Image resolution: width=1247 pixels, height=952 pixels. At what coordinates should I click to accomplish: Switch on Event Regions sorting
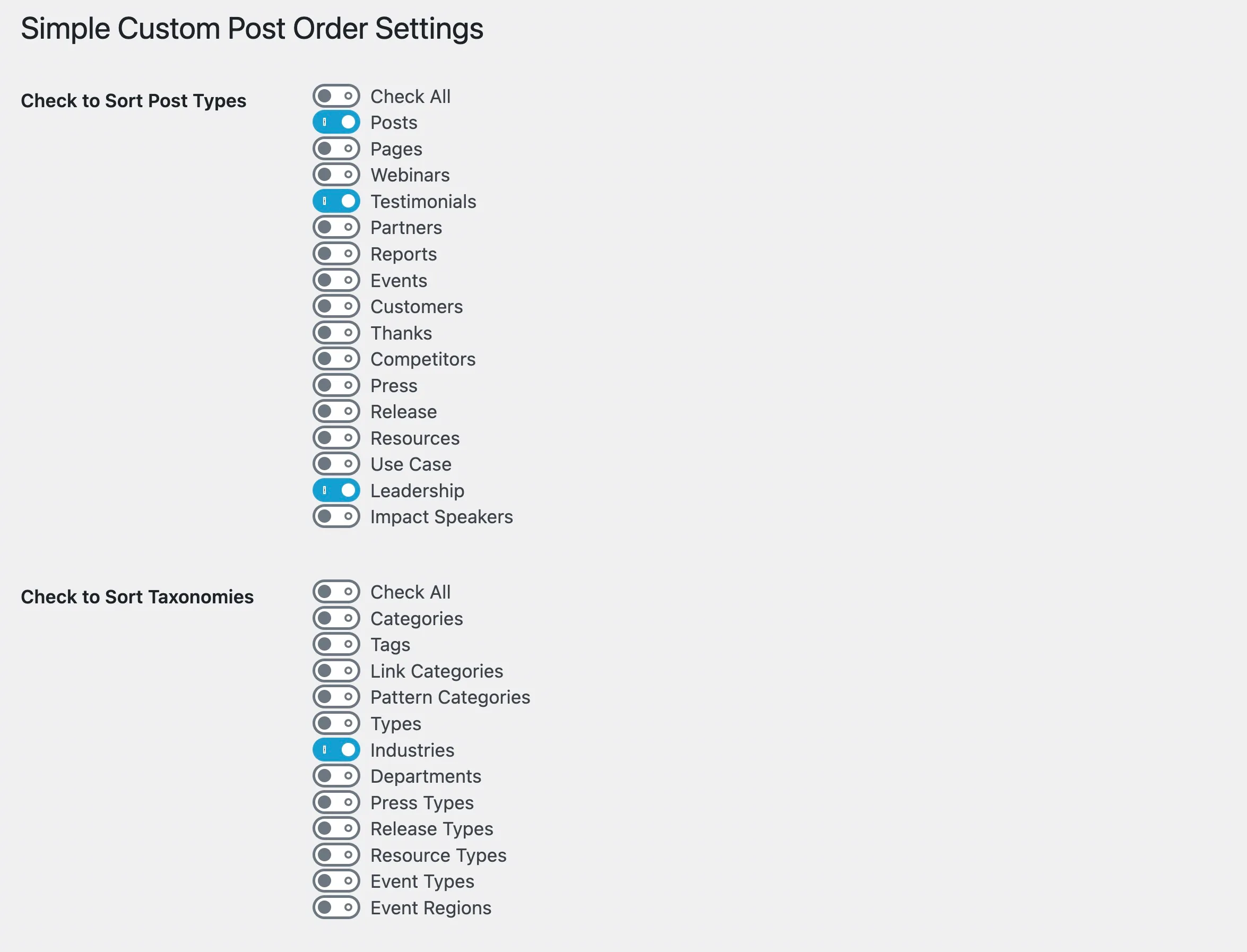point(336,907)
